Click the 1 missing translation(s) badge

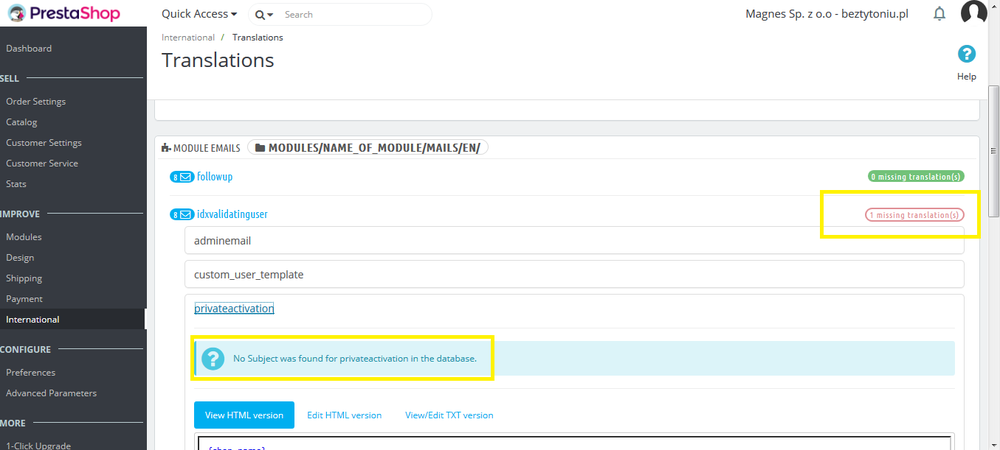(x=915, y=215)
